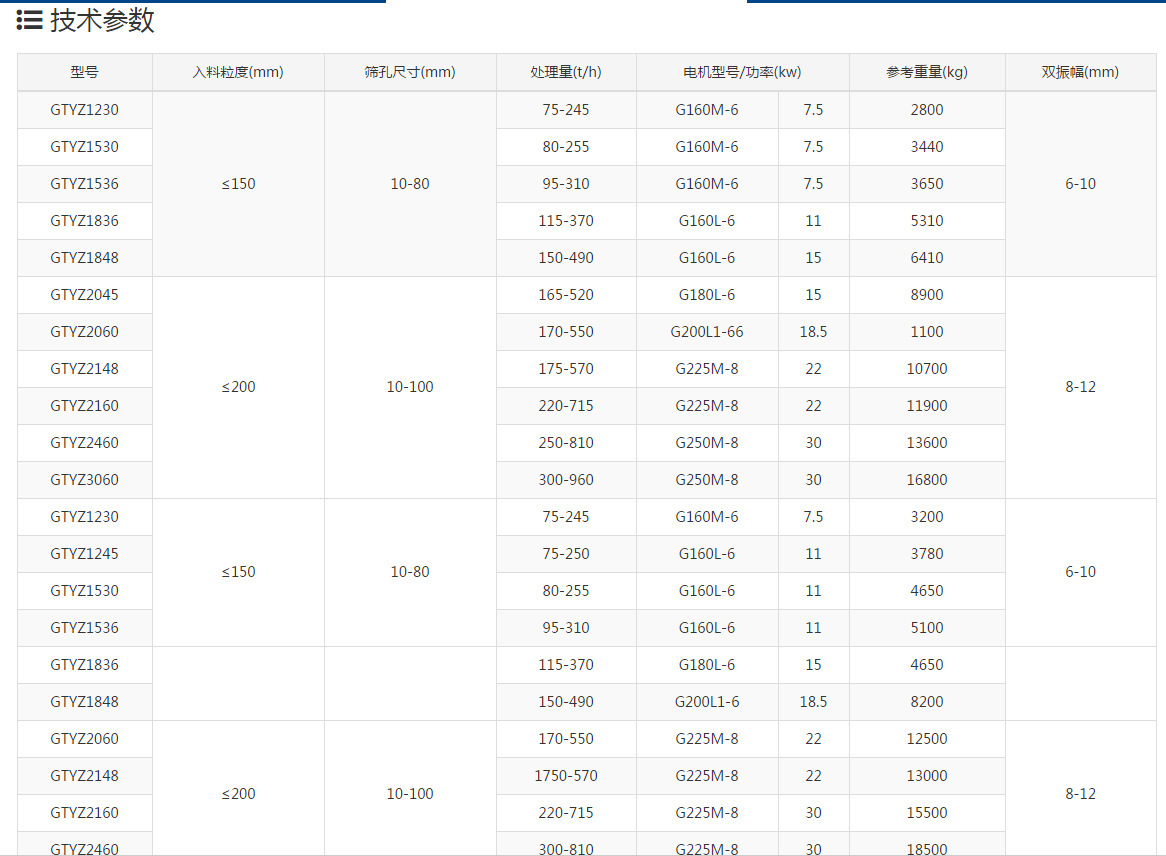Click the 1750-570 throughput cell
The height and width of the screenshot is (856, 1166).
[x=566, y=776]
